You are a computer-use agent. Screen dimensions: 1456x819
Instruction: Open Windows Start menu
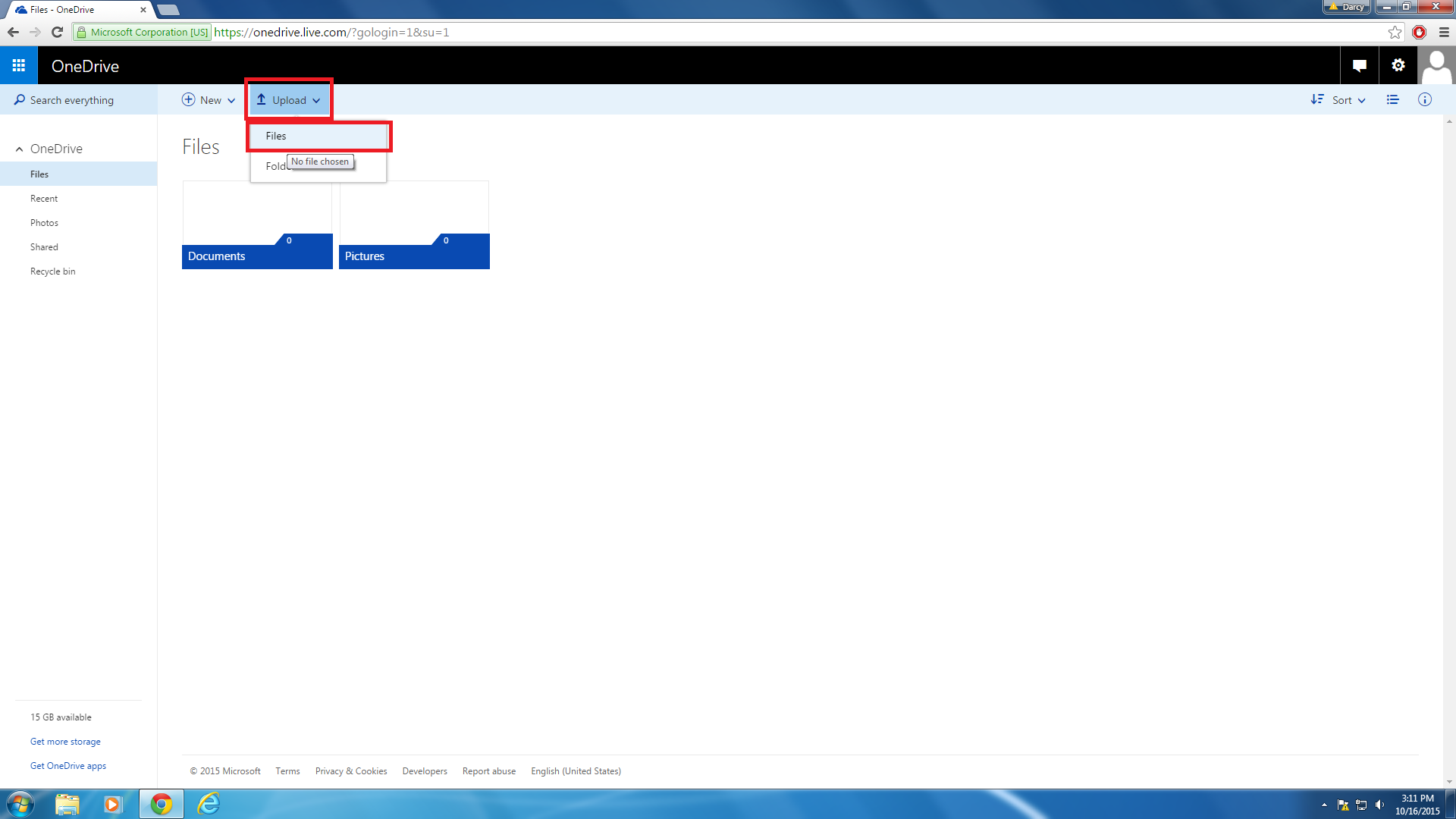20,804
